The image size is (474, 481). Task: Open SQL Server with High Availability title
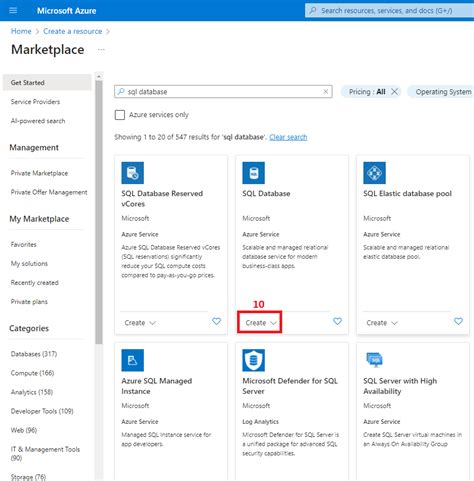point(400,386)
